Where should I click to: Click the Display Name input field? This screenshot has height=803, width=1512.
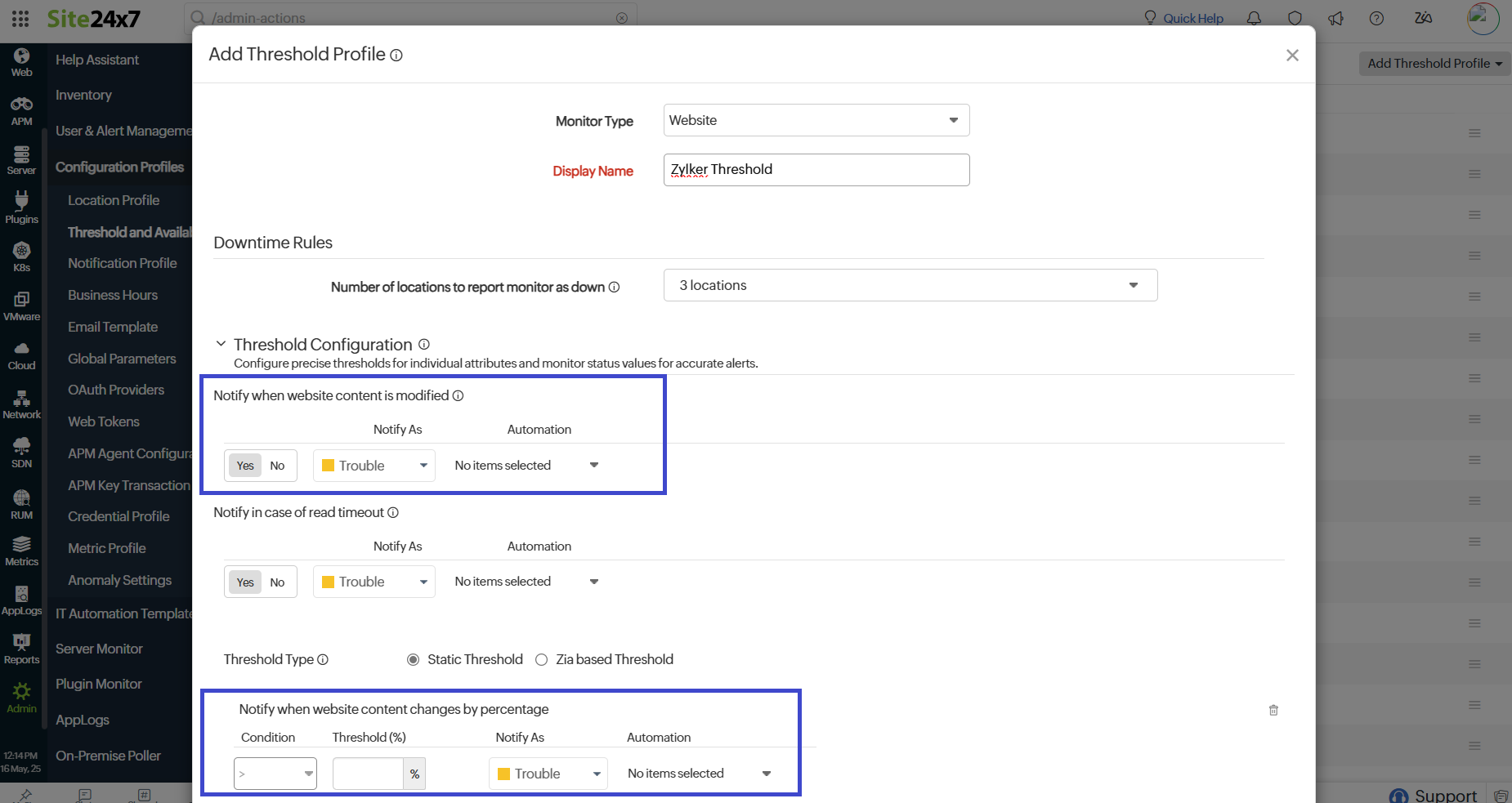(x=816, y=170)
